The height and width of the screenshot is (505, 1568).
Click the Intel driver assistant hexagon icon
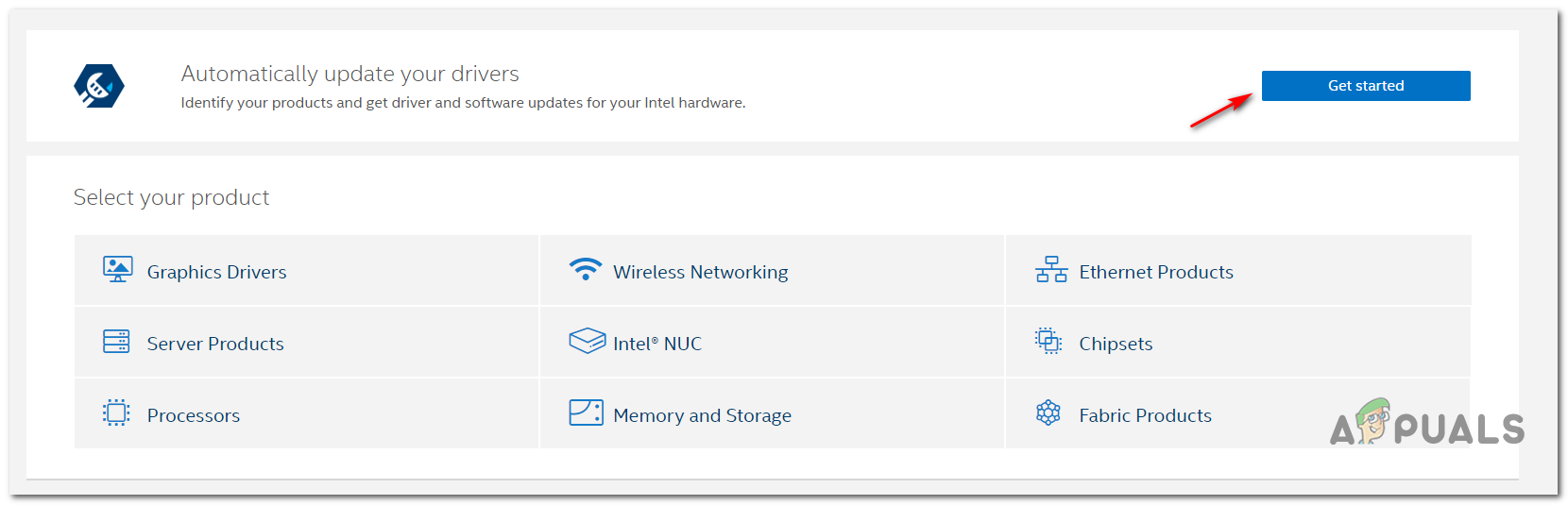click(99, 87)
